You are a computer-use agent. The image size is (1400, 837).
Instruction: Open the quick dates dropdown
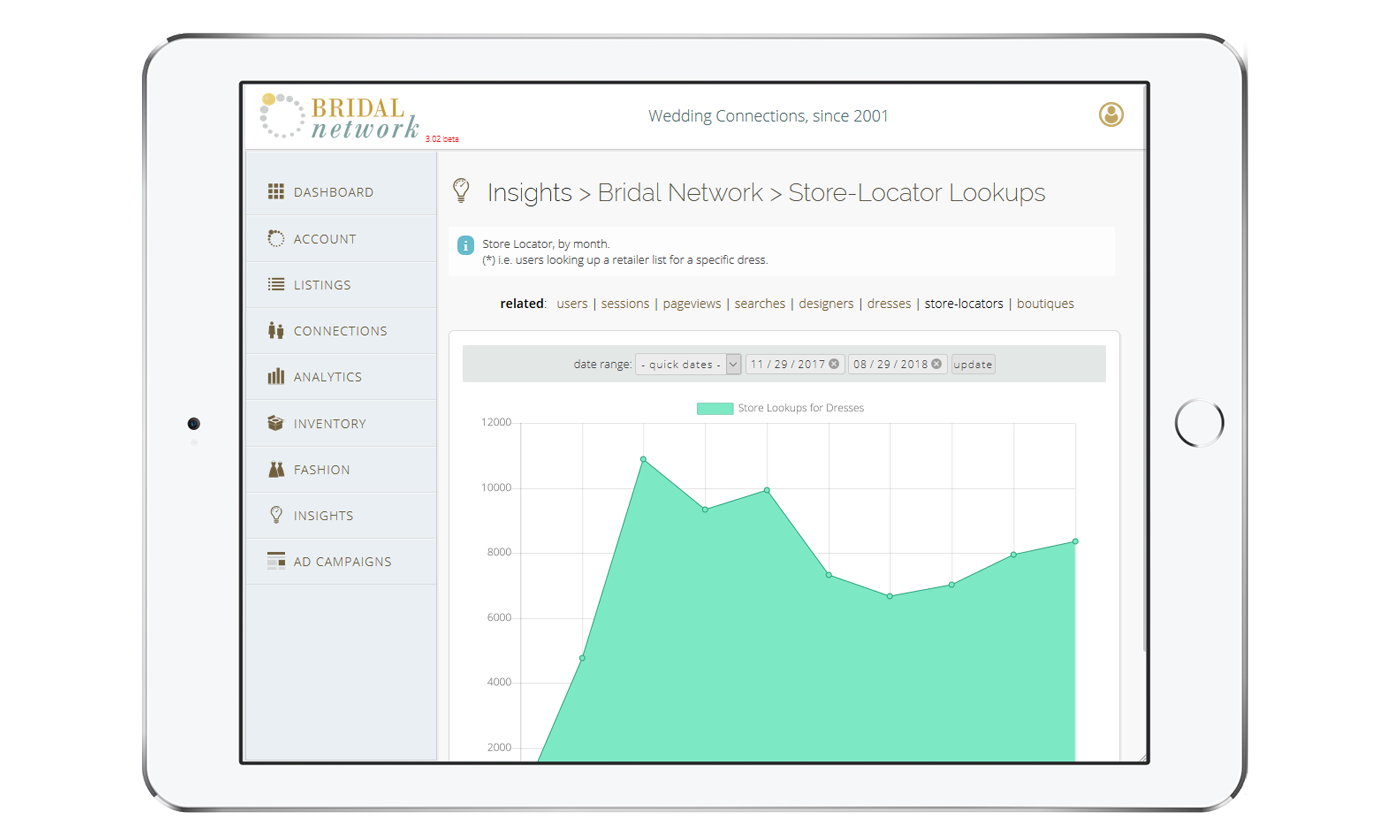[688, 364]
